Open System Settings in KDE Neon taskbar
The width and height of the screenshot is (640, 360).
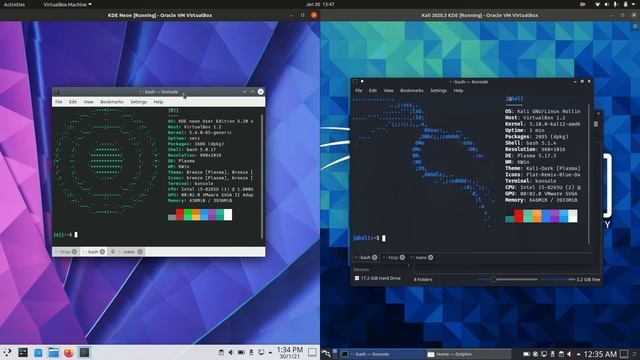(23, 352)
